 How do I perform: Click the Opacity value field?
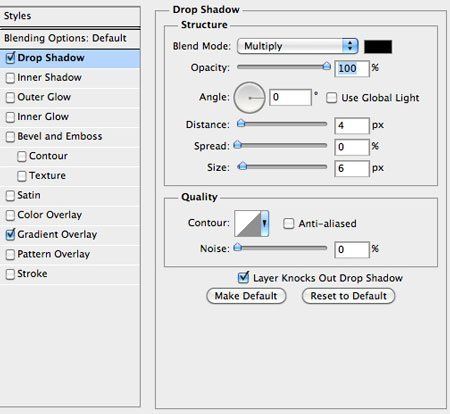point(352,69)
